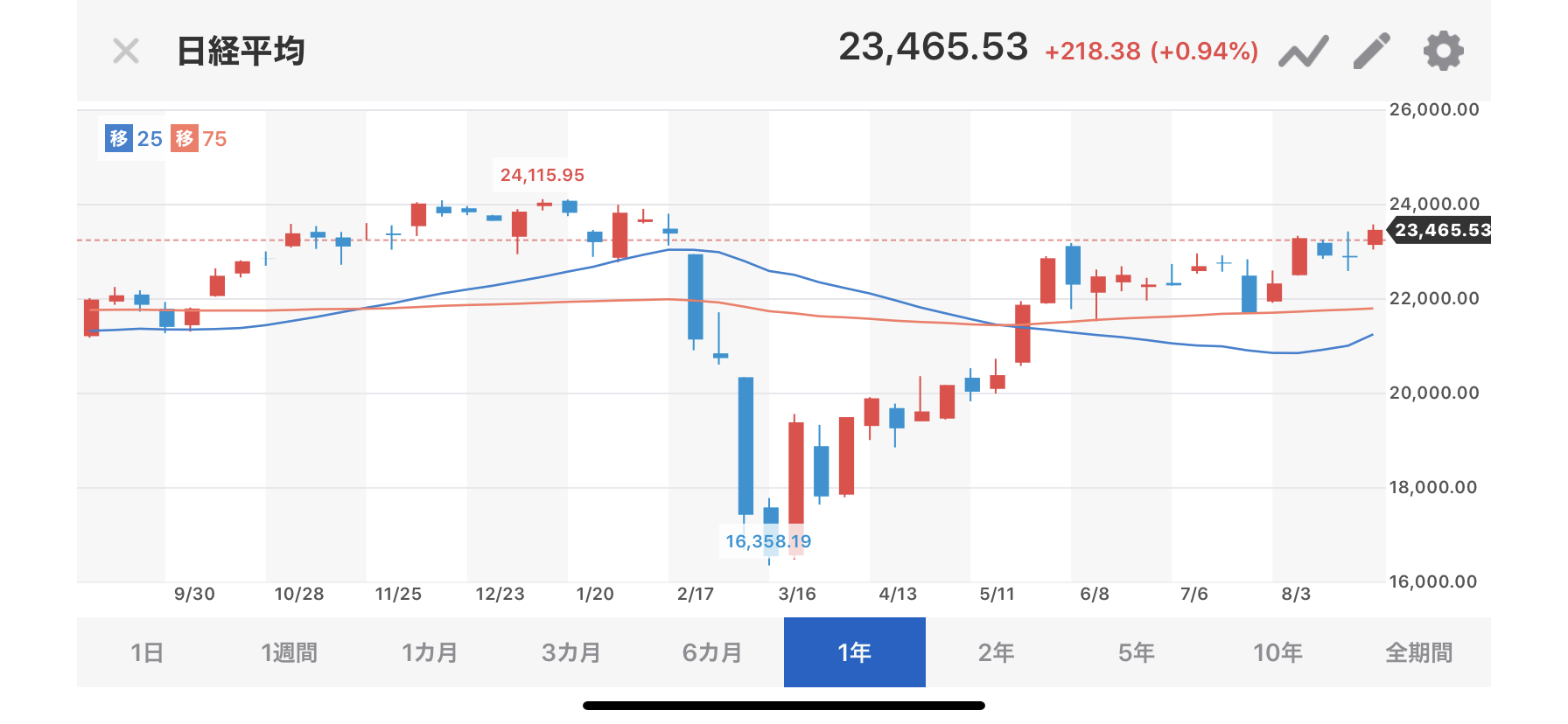The image size is (1568, 724).
Task: Select the 3カ月 time range
Action: tap(571, 652)
